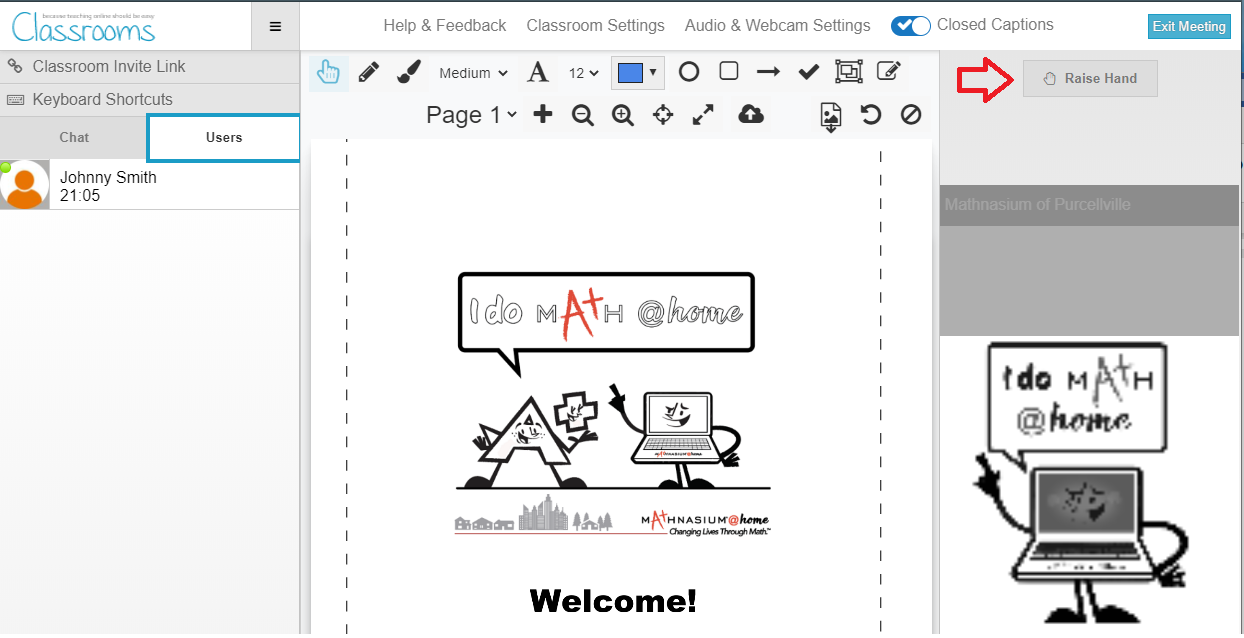Change font size from 12
This screenshot has height=638, width=1244.
click(581, 72)
